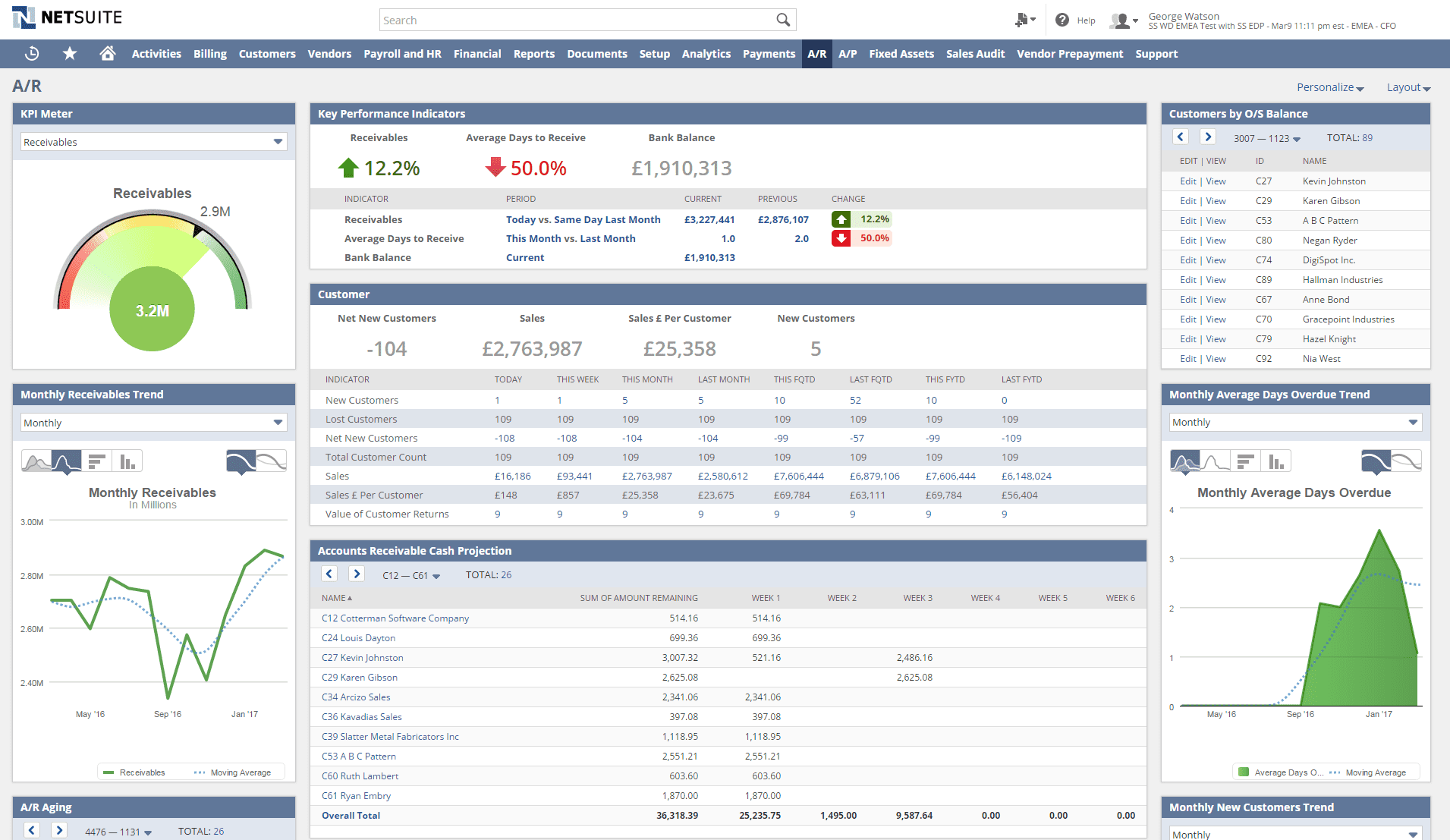Enable single smooth line in Days Overdue Trend
The image size is (1450, 840).
(1376, 461)
